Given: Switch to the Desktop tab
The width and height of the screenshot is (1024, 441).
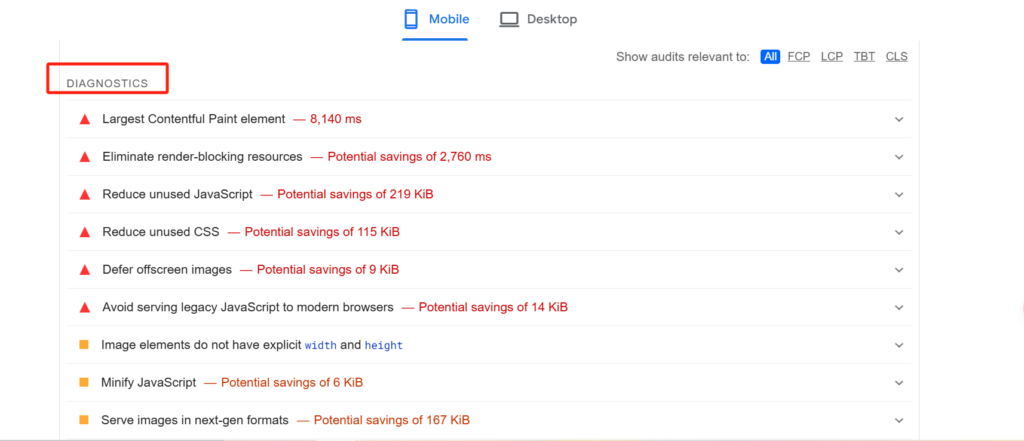Looking at the screenshot, I should pos(538,20).
